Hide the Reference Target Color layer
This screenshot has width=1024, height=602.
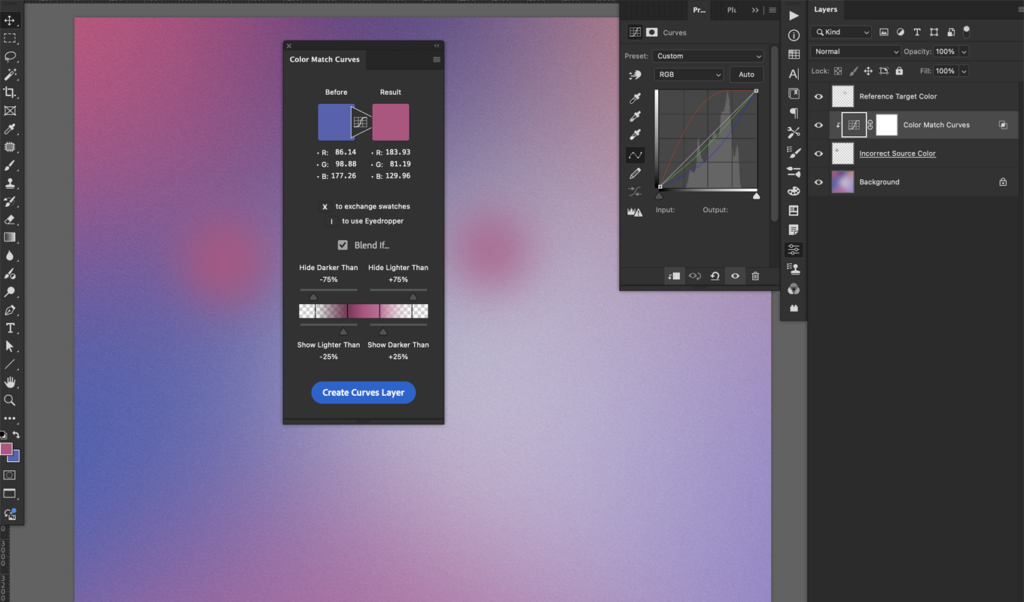pyautogui.click(x=819, y=97)
